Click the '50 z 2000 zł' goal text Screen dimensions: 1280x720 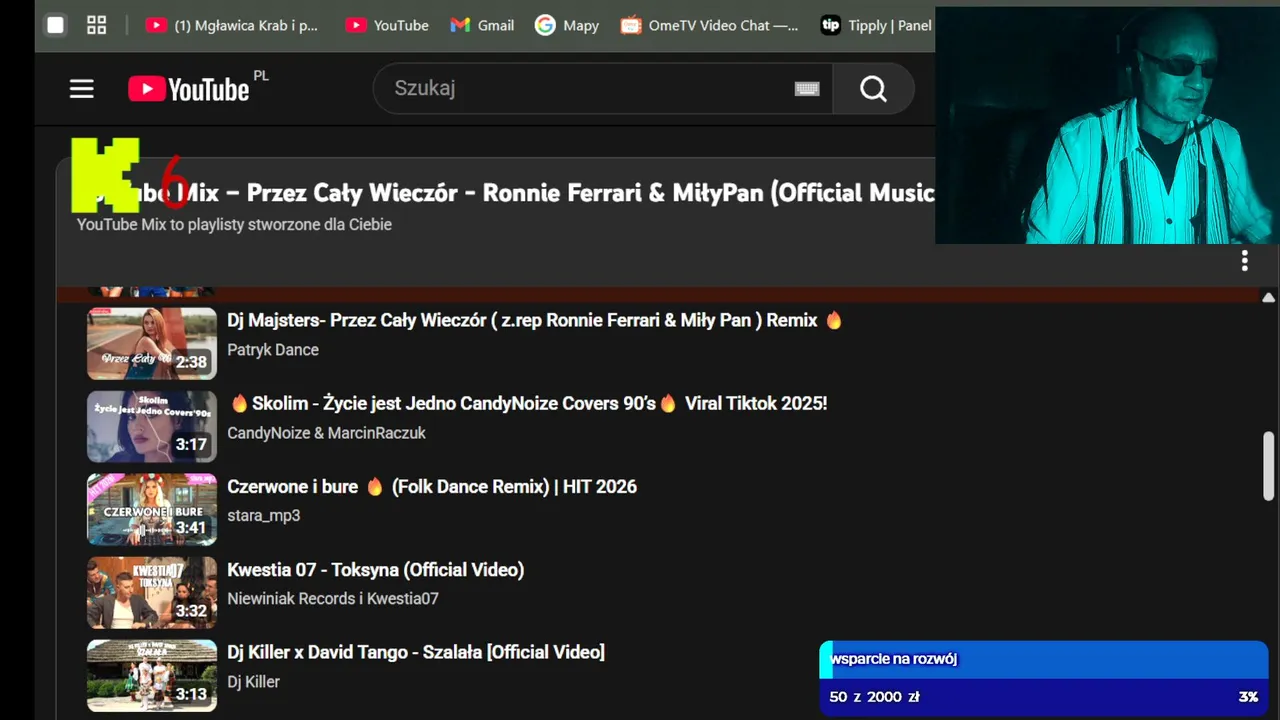point(874,697)
